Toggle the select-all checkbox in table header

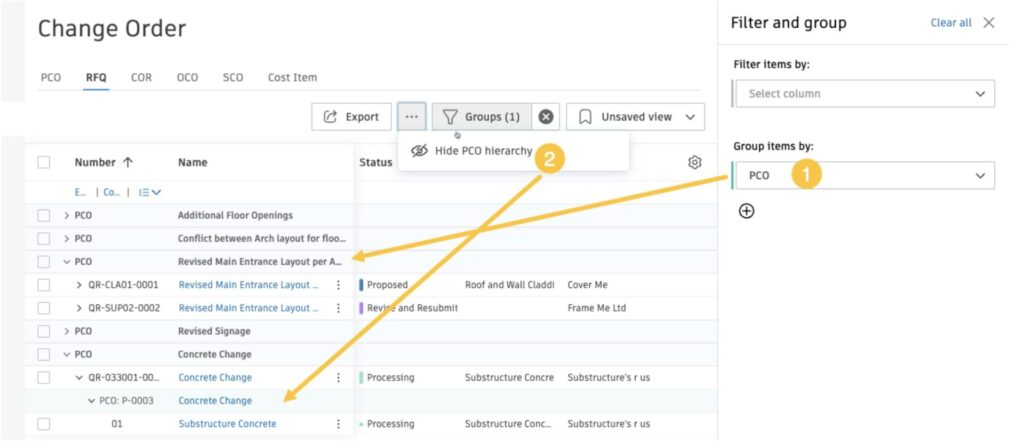pyautogui.click(x=44, y=162)
